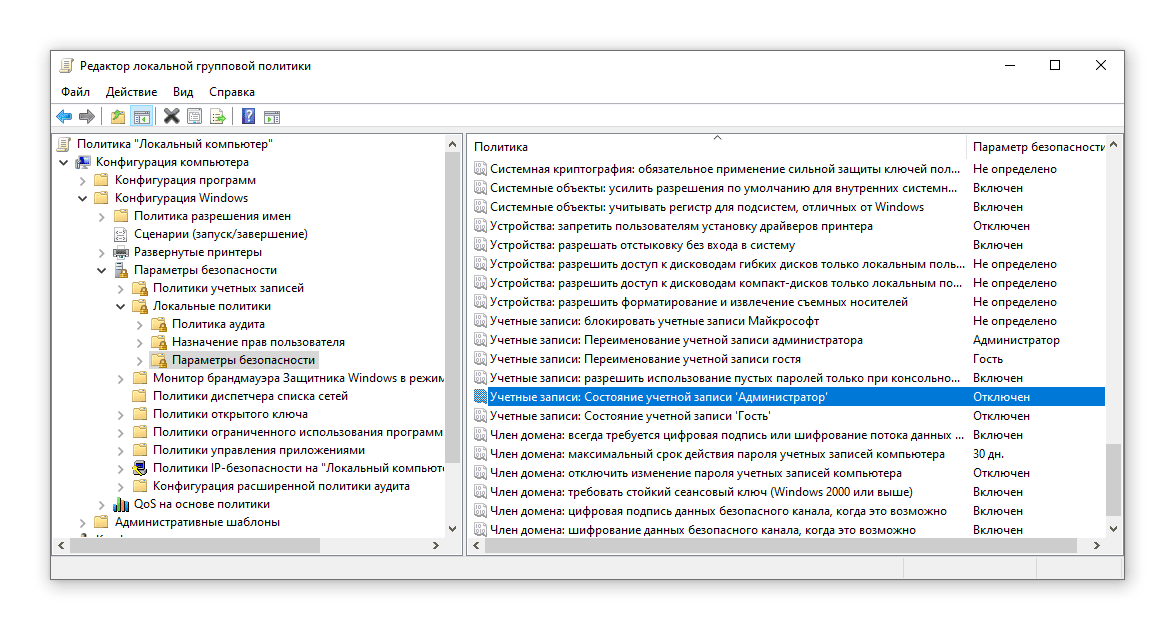Sort by the Политика column header

pos(717,147)
